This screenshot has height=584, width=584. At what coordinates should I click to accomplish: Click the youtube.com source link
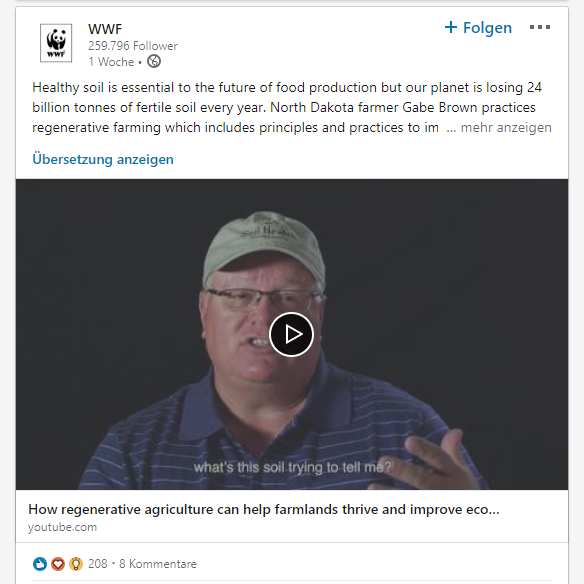tap(62, 527)
